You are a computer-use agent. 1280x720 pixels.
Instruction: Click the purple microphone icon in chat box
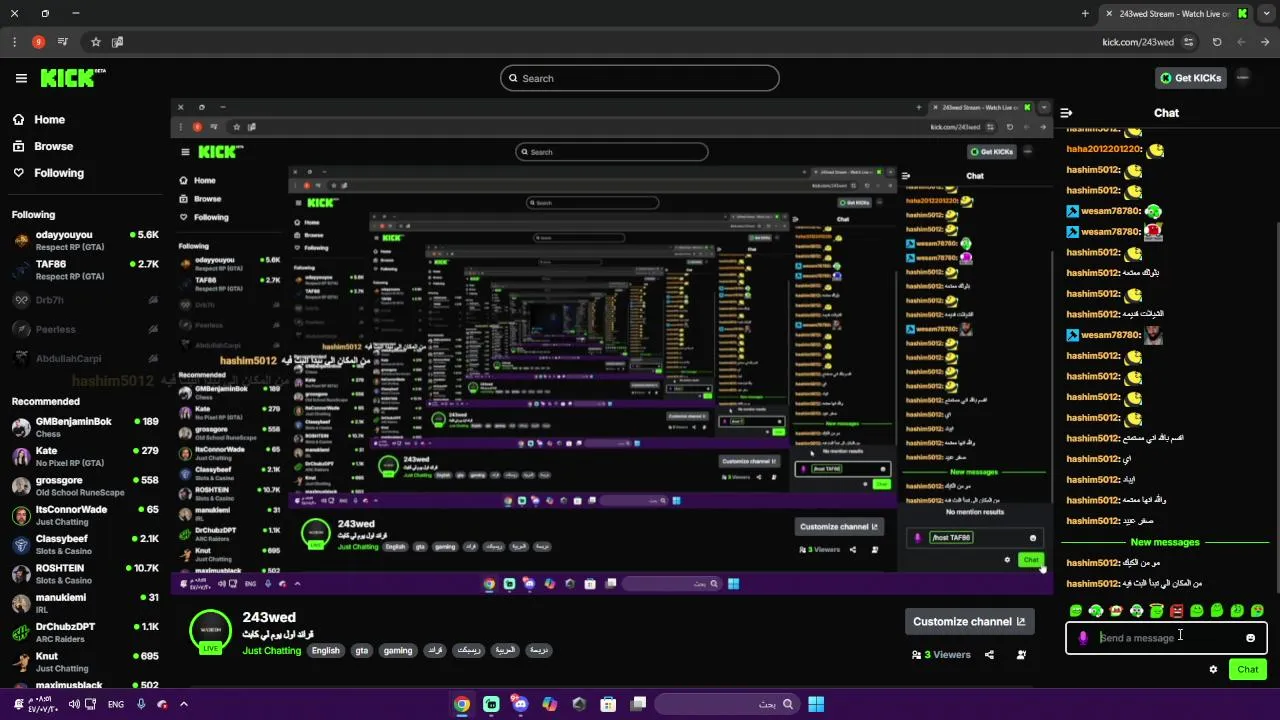coord(1083,638)
